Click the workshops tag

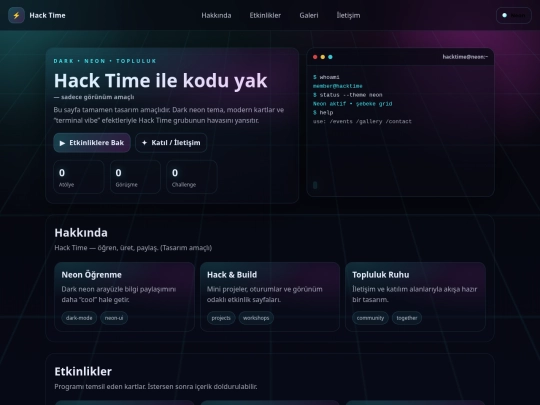point(256,318)
